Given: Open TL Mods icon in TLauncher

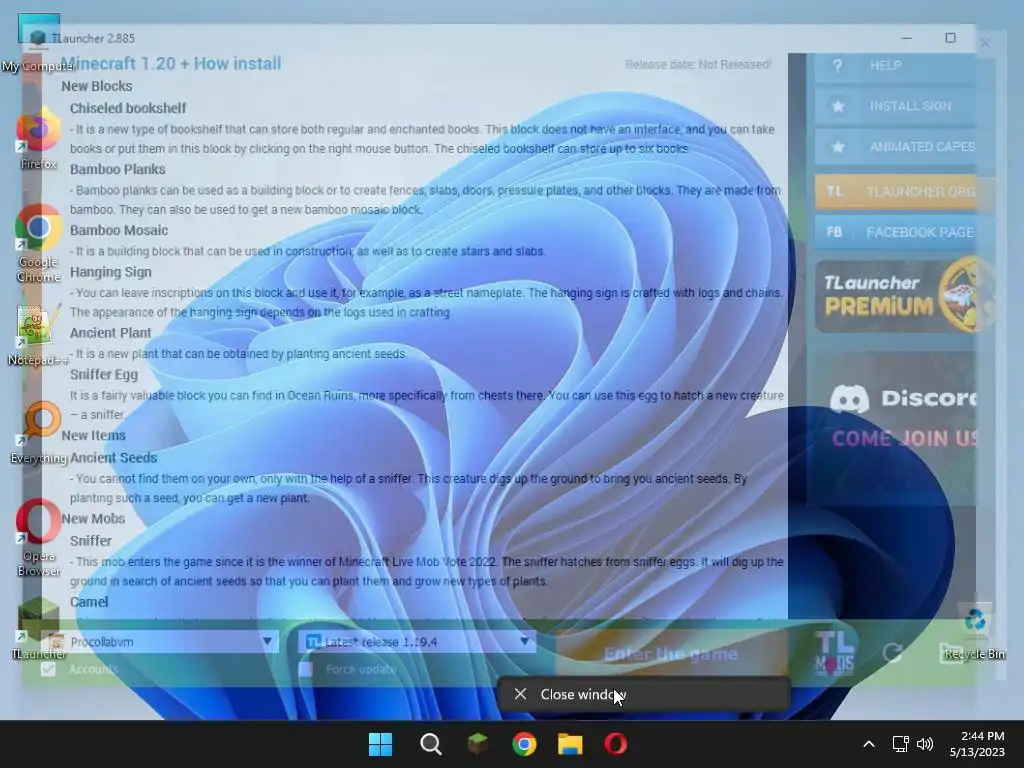Looking at the screenshot, I should coord(834,652).
